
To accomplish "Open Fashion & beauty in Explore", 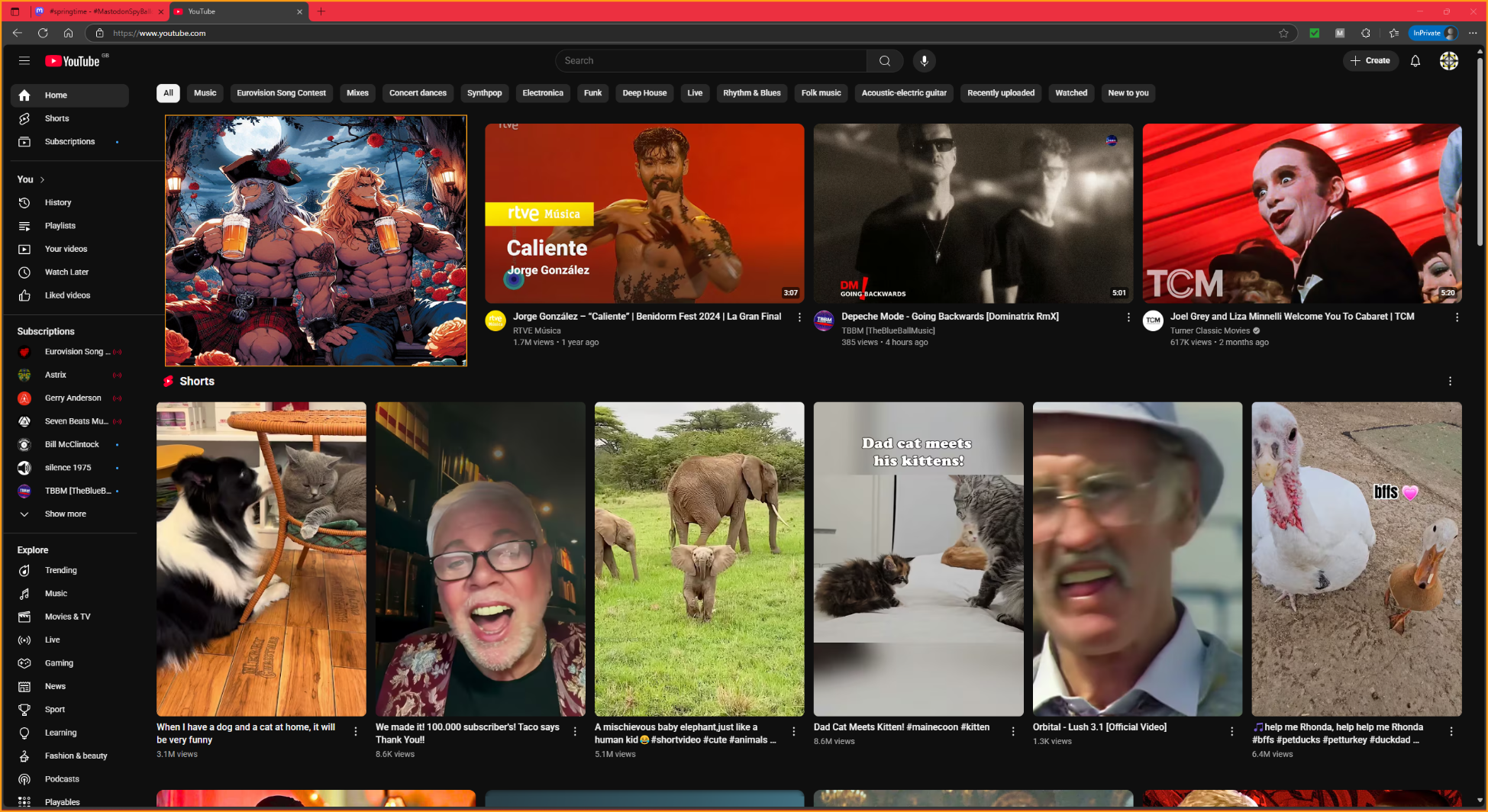I will pyautogui.click(x=69, y=756).
